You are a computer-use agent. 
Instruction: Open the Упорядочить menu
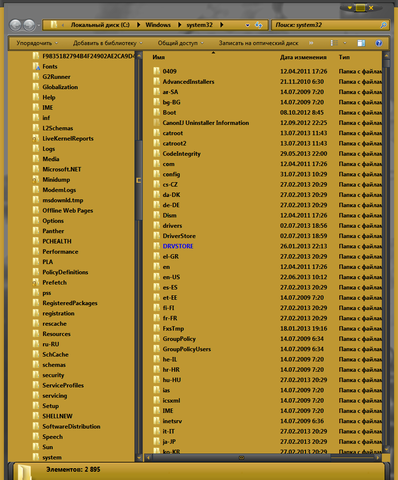pos(37,43)
